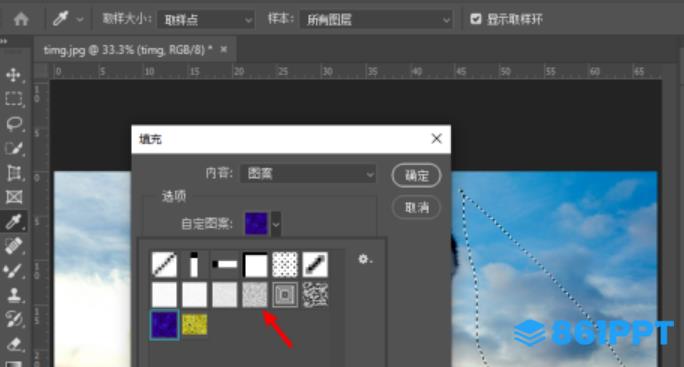Select the Crop tool
This screenshot has height=367, width=684.
14,173
